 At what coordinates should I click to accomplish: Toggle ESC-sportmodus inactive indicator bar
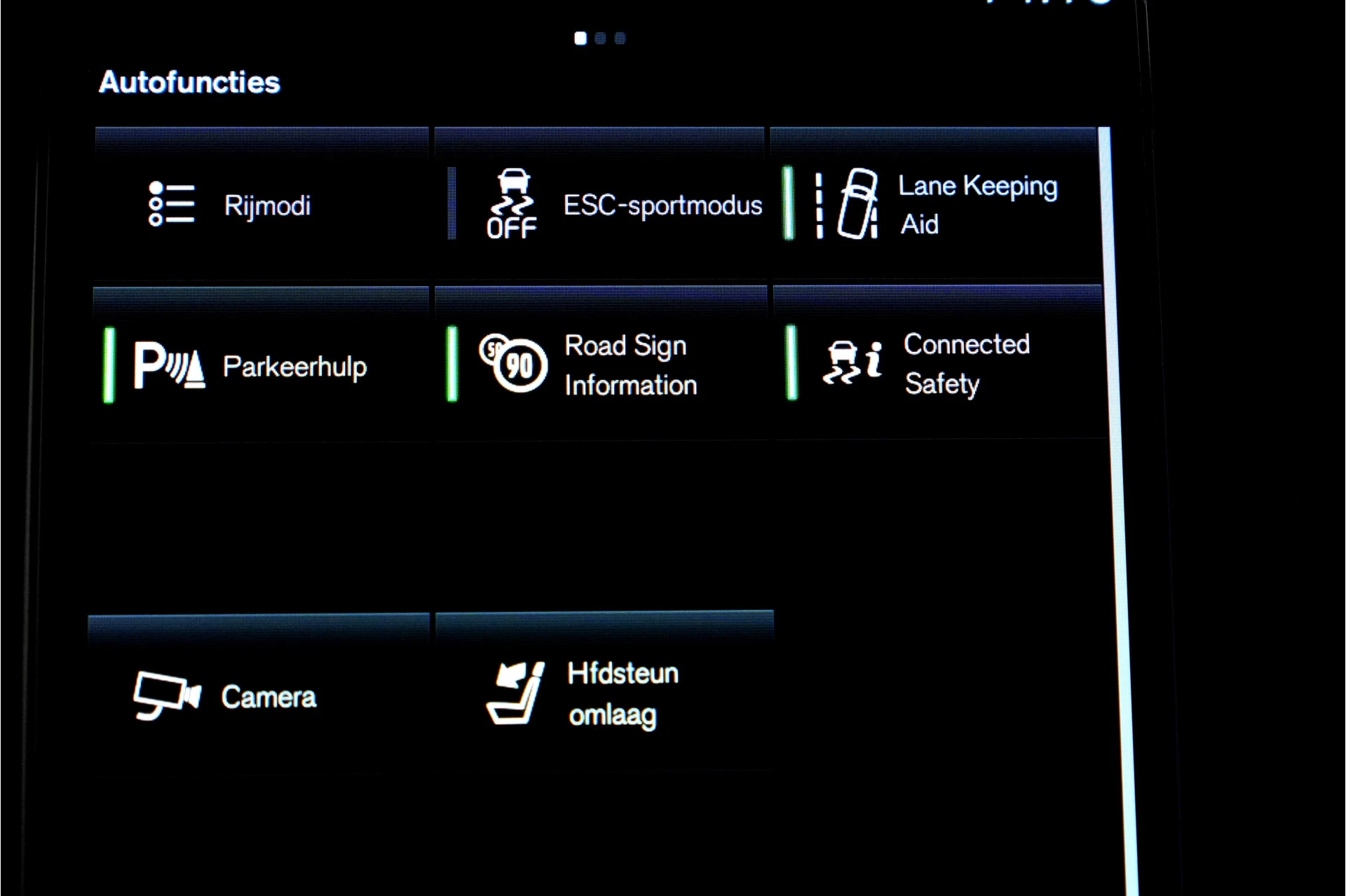point(452,203)
